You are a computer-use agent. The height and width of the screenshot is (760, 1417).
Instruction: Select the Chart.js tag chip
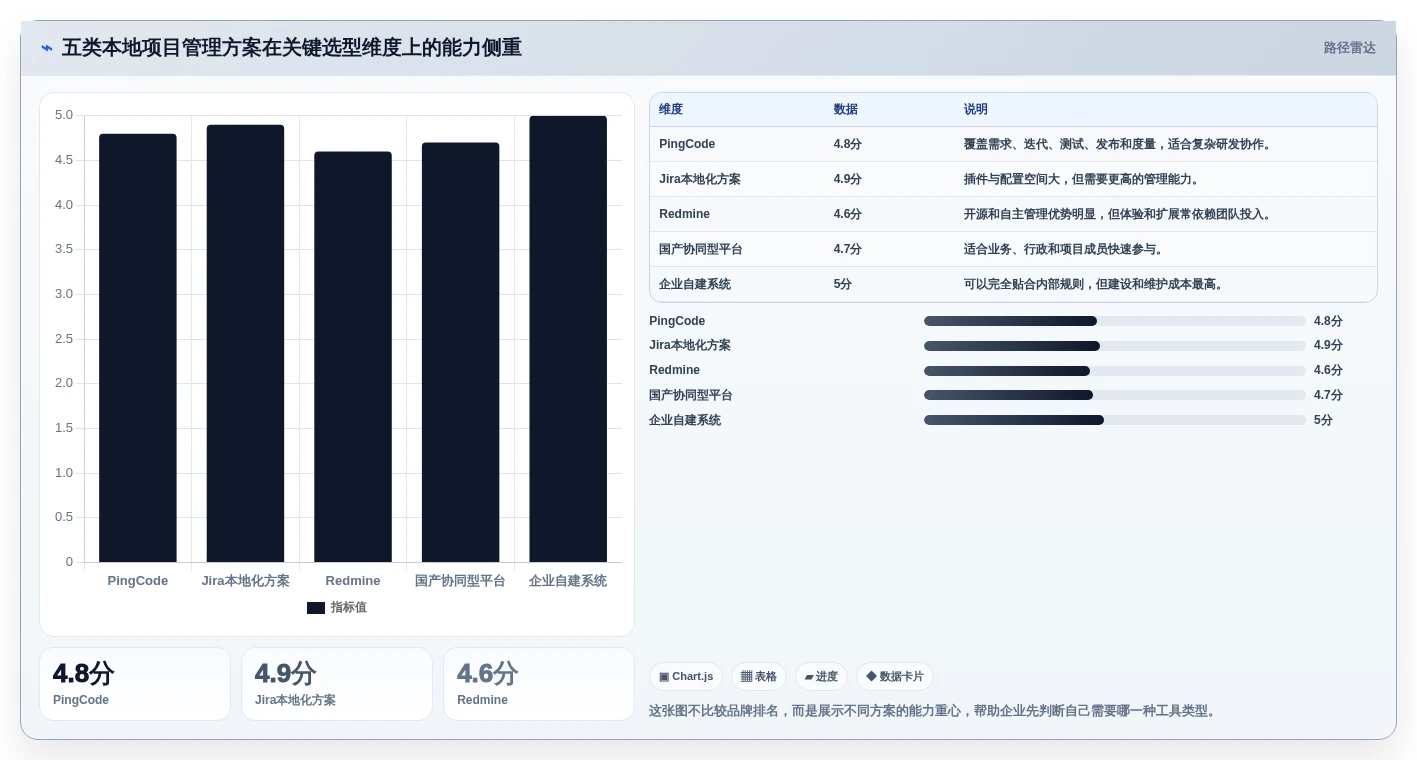686,677
